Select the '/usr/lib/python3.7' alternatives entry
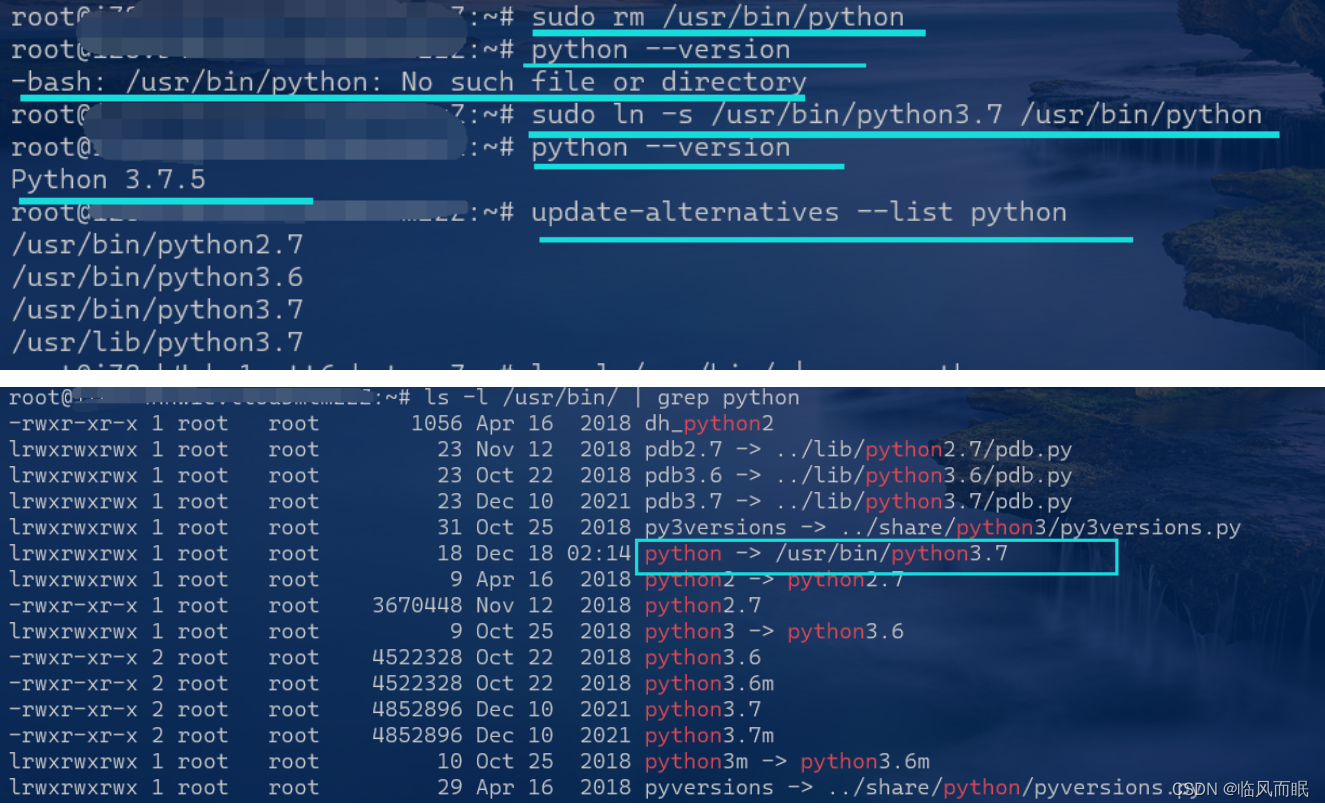 [157, 342]
